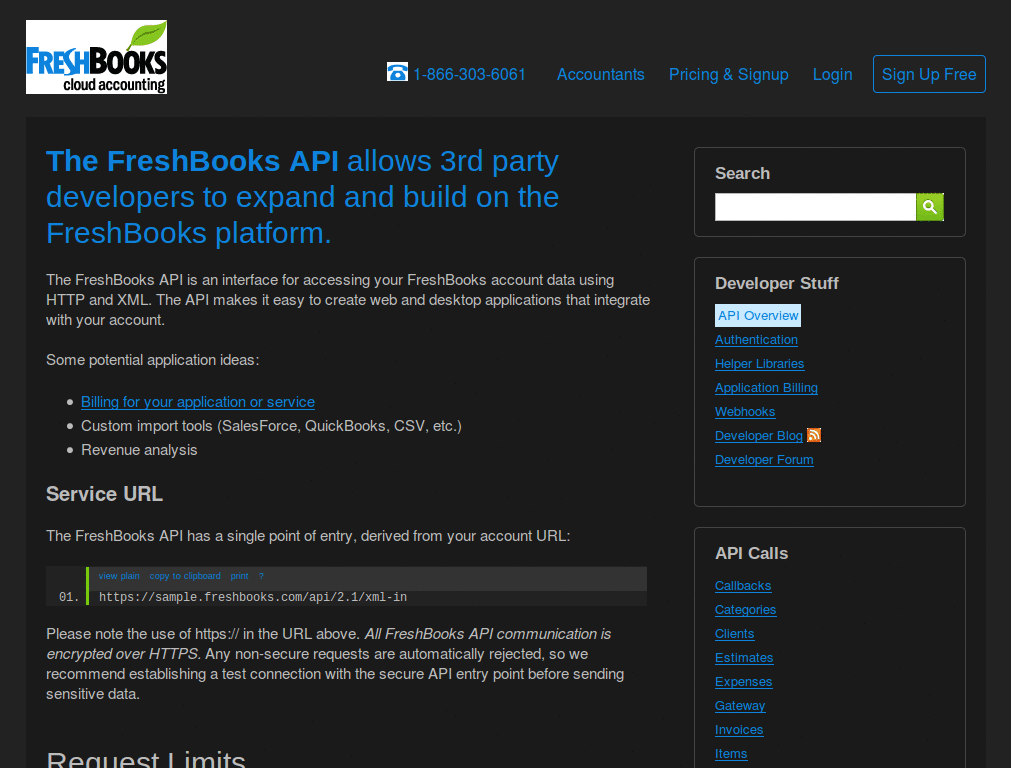The image size is (1024, 768).
Task: Focus the Search input field
Action: coord(815,207)
